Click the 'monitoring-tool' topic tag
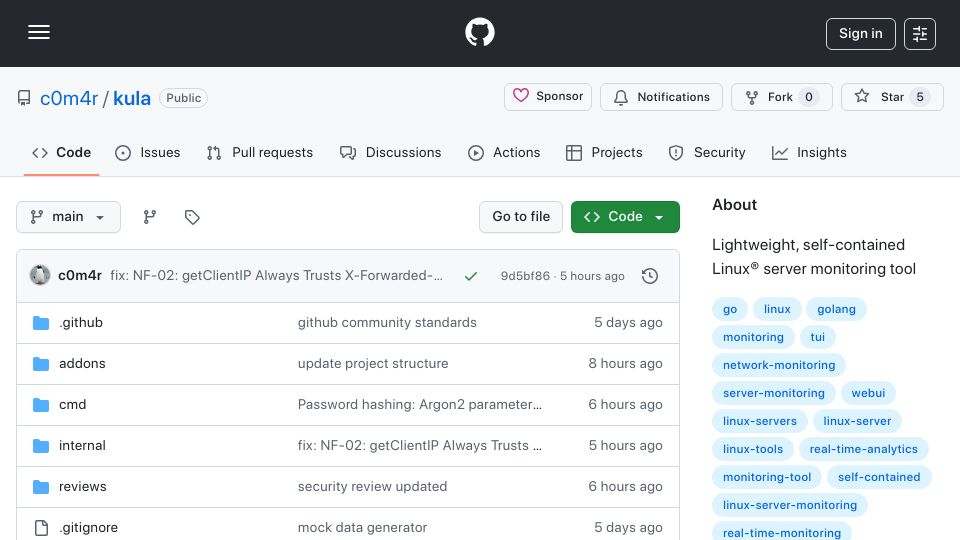 (767, 478)
